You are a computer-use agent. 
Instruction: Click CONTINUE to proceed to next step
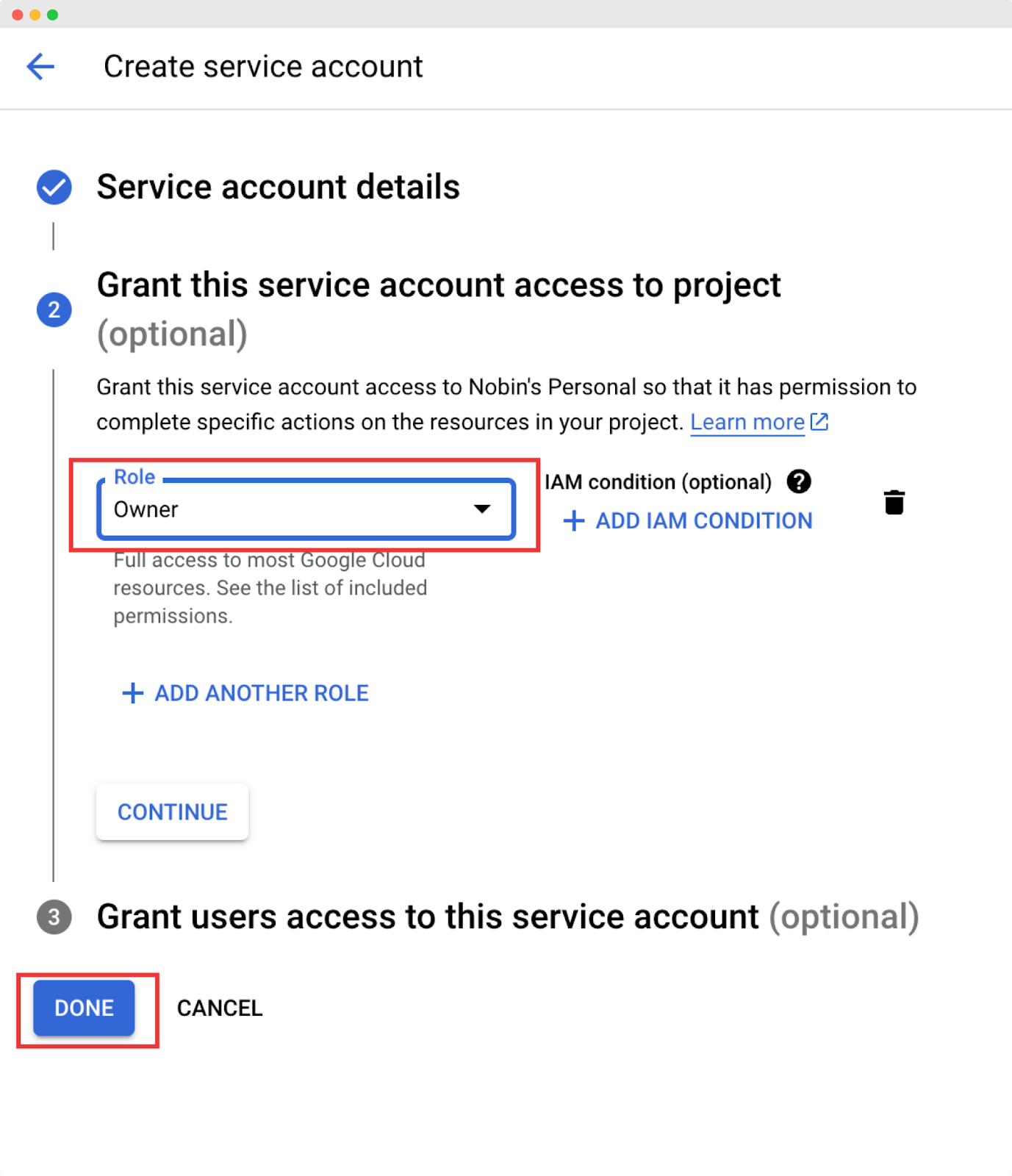(172, 811)
